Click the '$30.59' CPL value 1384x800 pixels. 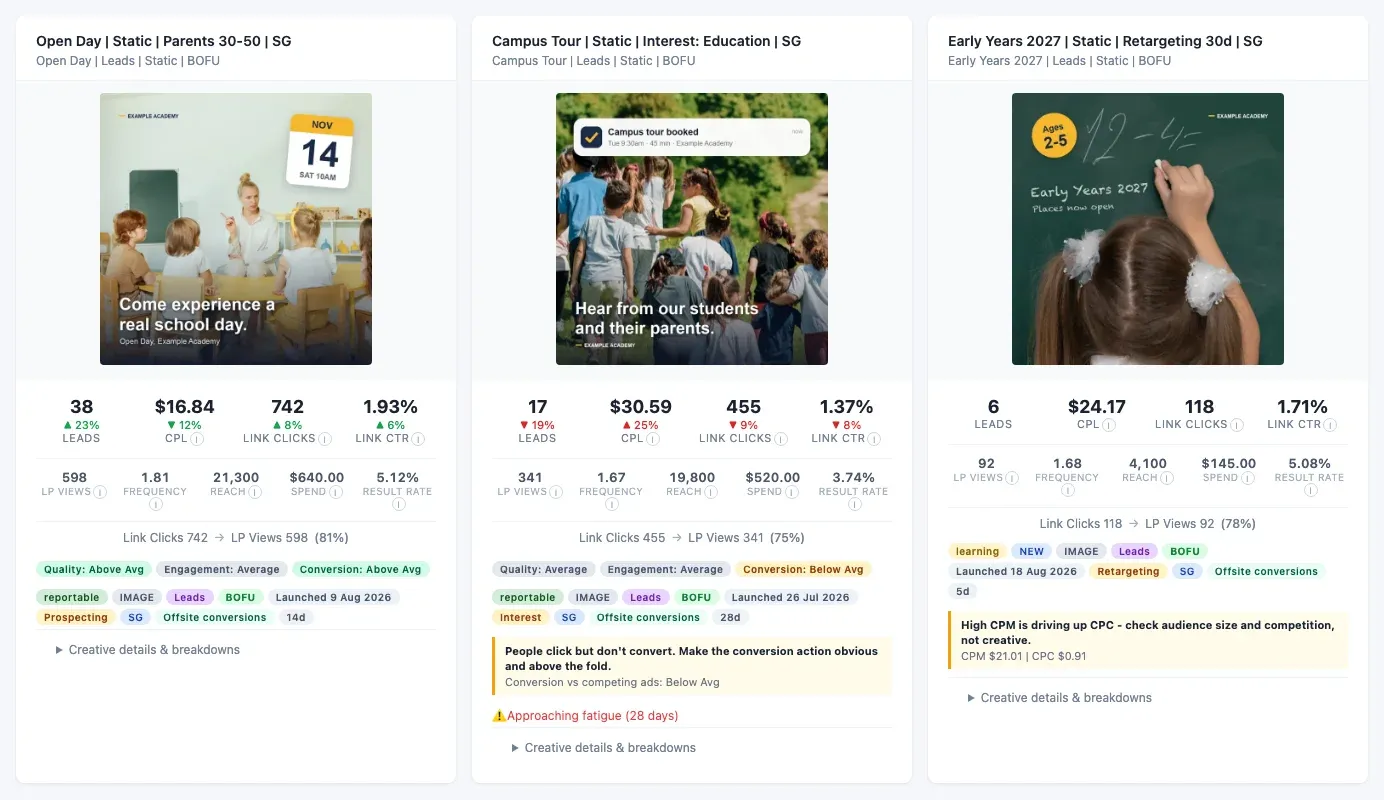pyautogui.click(x=641, y=407)
